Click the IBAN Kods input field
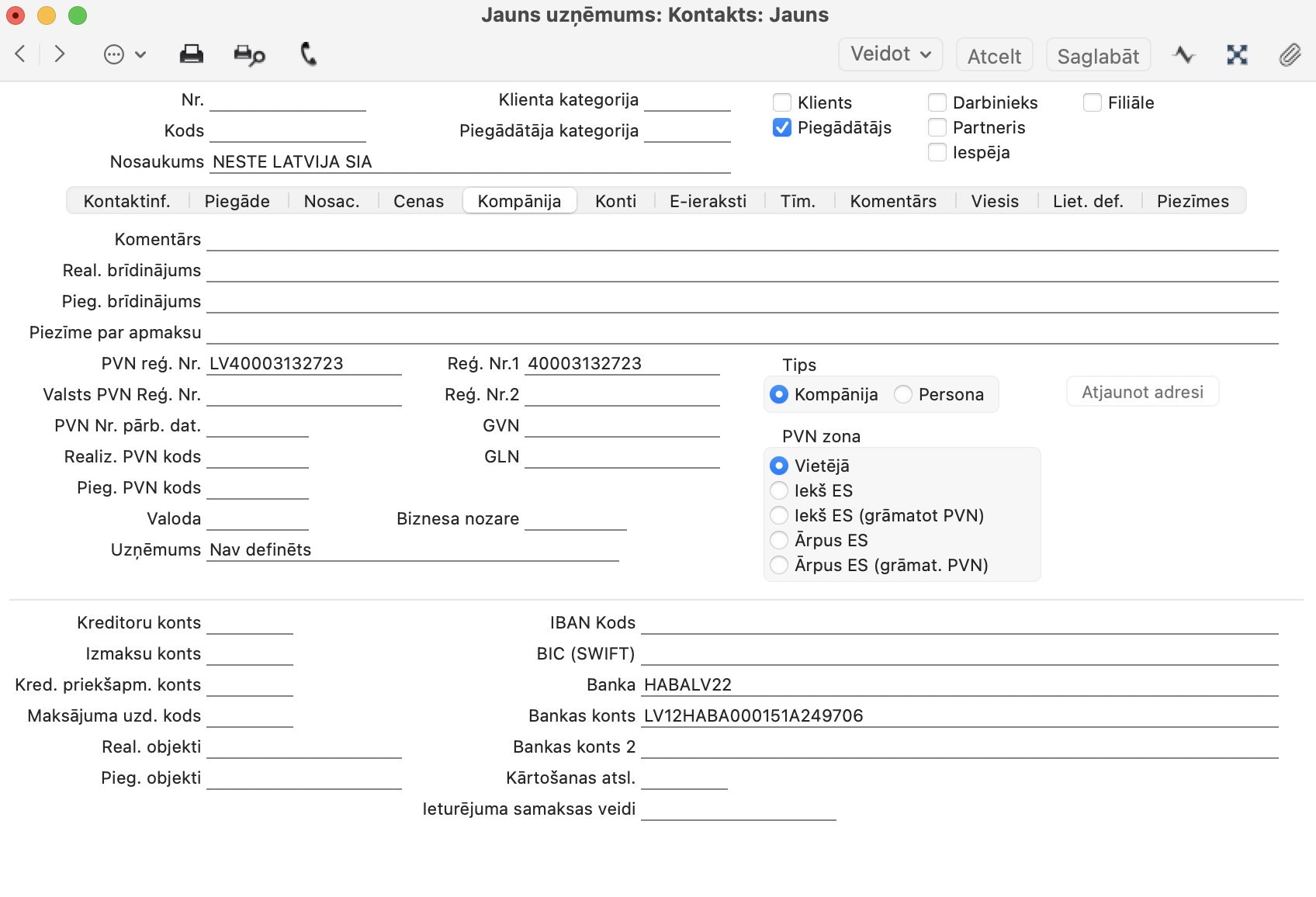 click(x=959, y=623)
